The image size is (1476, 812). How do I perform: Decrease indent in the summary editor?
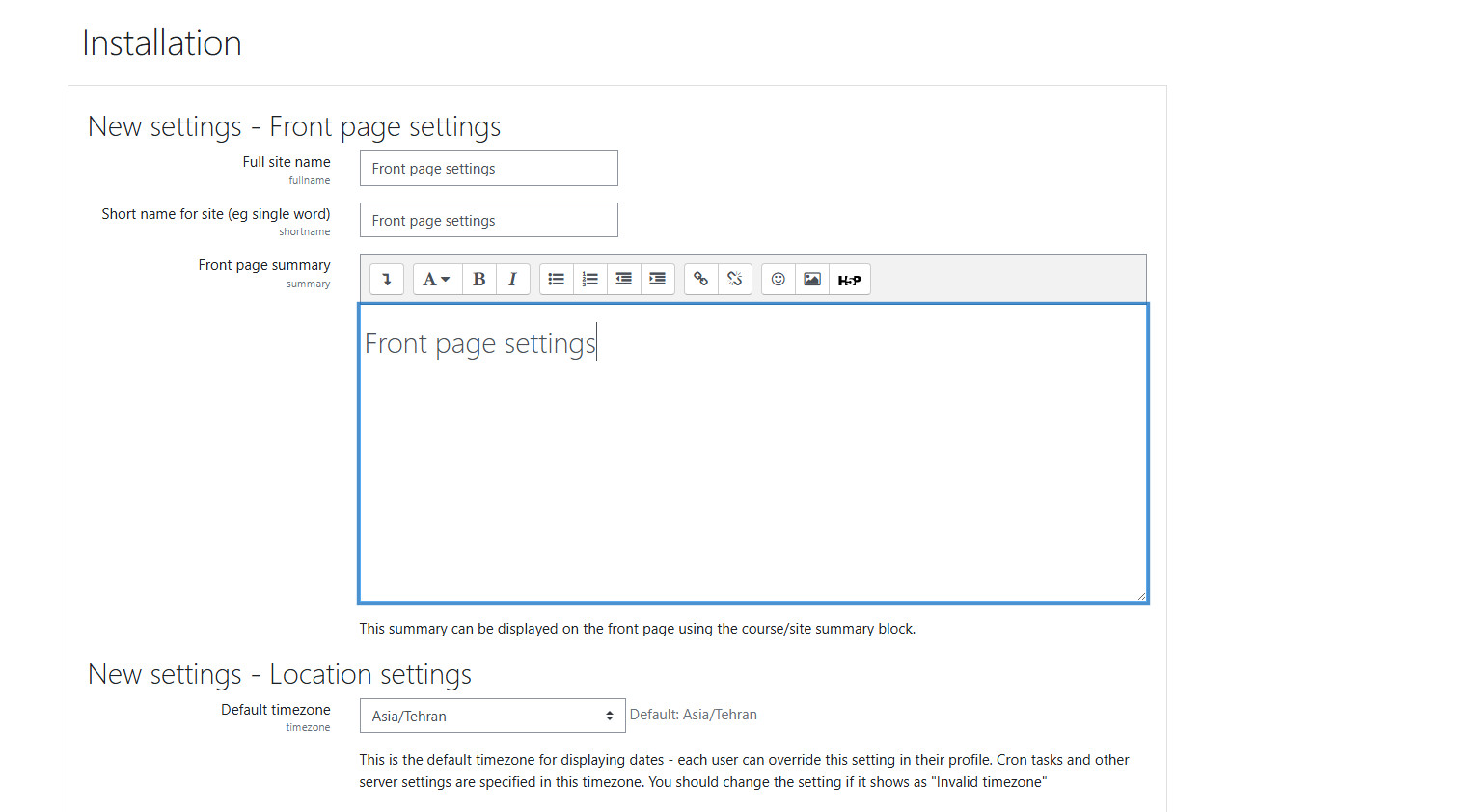coord(623,279)
